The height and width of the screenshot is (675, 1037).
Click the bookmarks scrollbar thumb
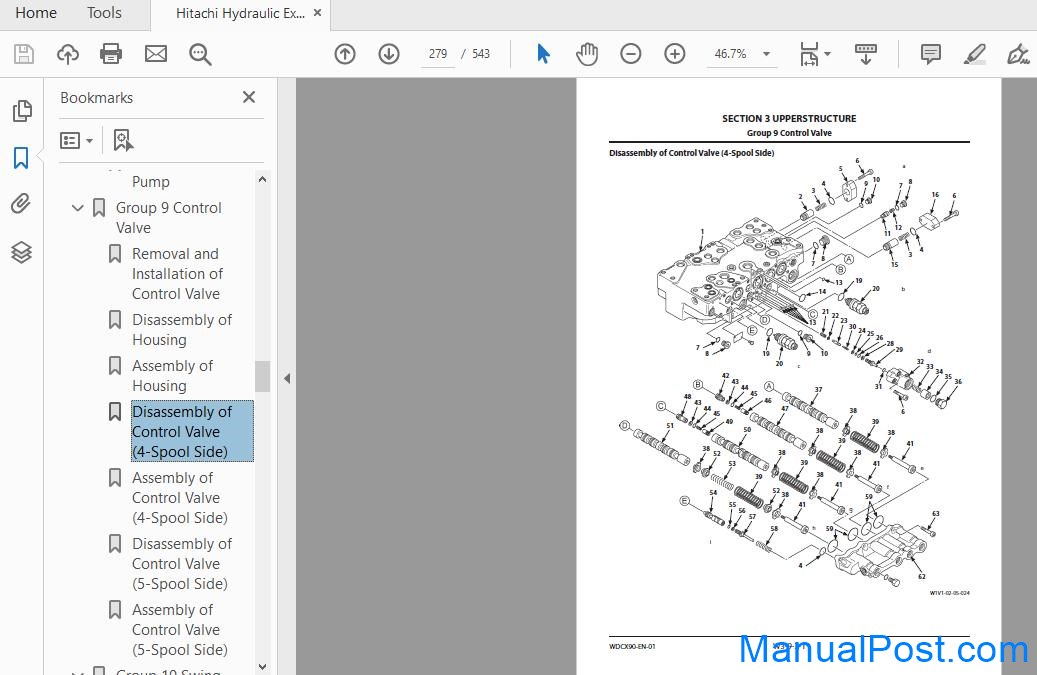coord(262,376)
